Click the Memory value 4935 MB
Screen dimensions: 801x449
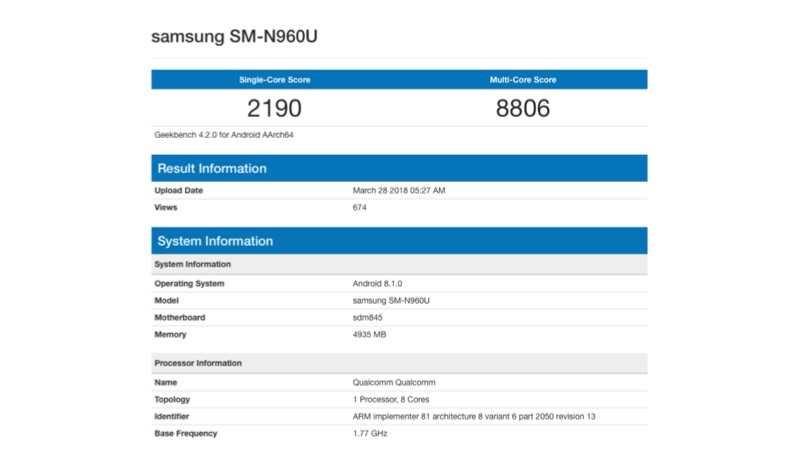click(x=370, y=335)
